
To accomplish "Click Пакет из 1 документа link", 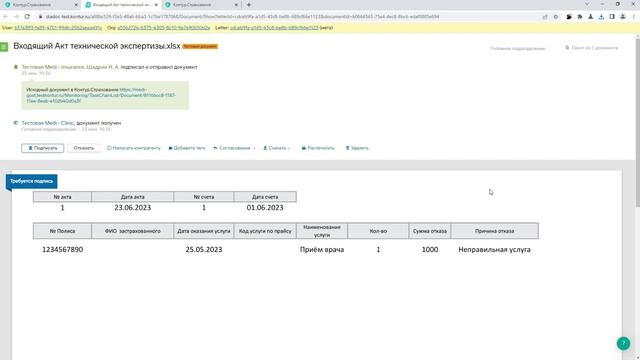I will pyautogui.click(x=591, y=48).
